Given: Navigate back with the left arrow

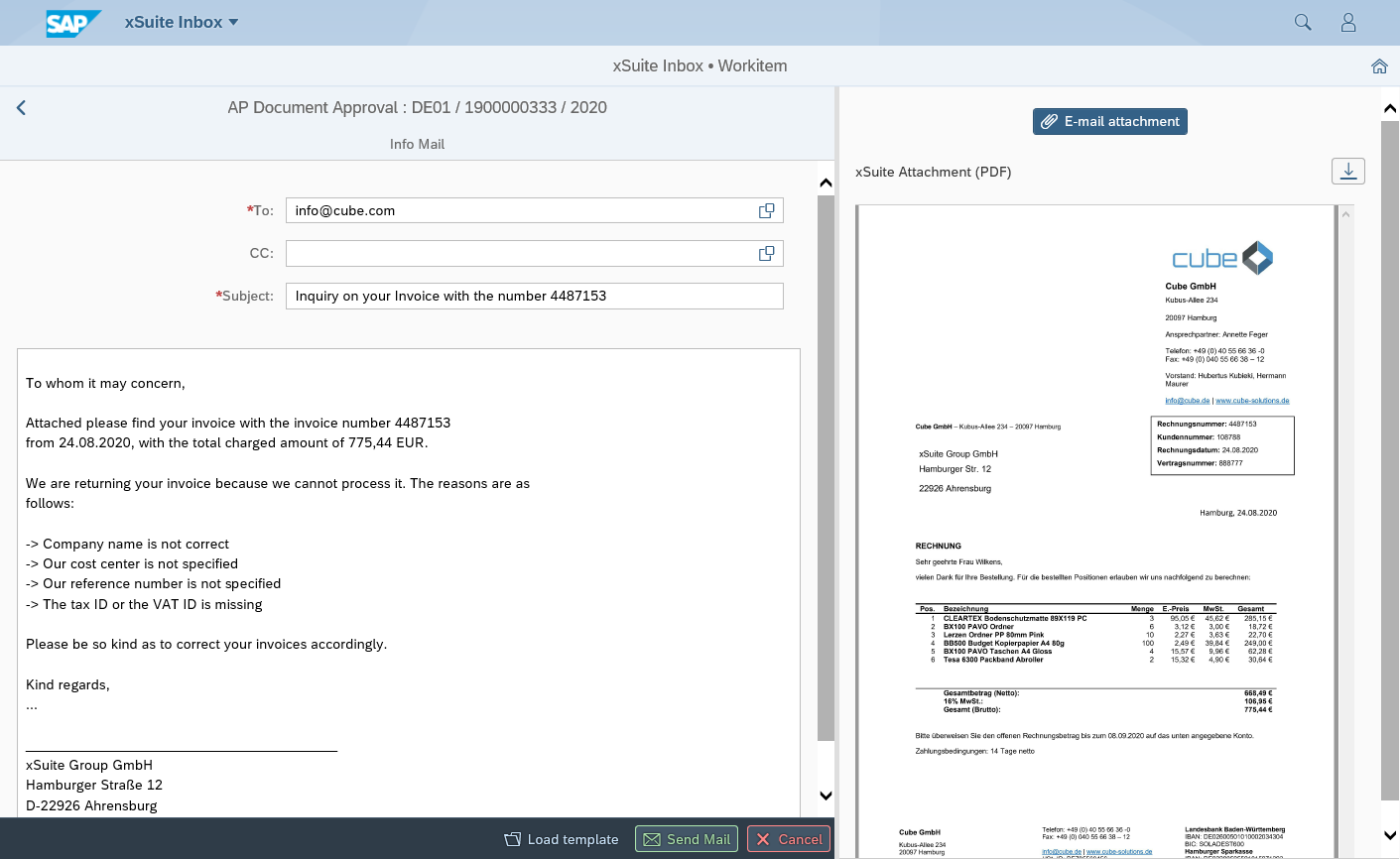Looking at the screenshot, I should tap(20, 107).
